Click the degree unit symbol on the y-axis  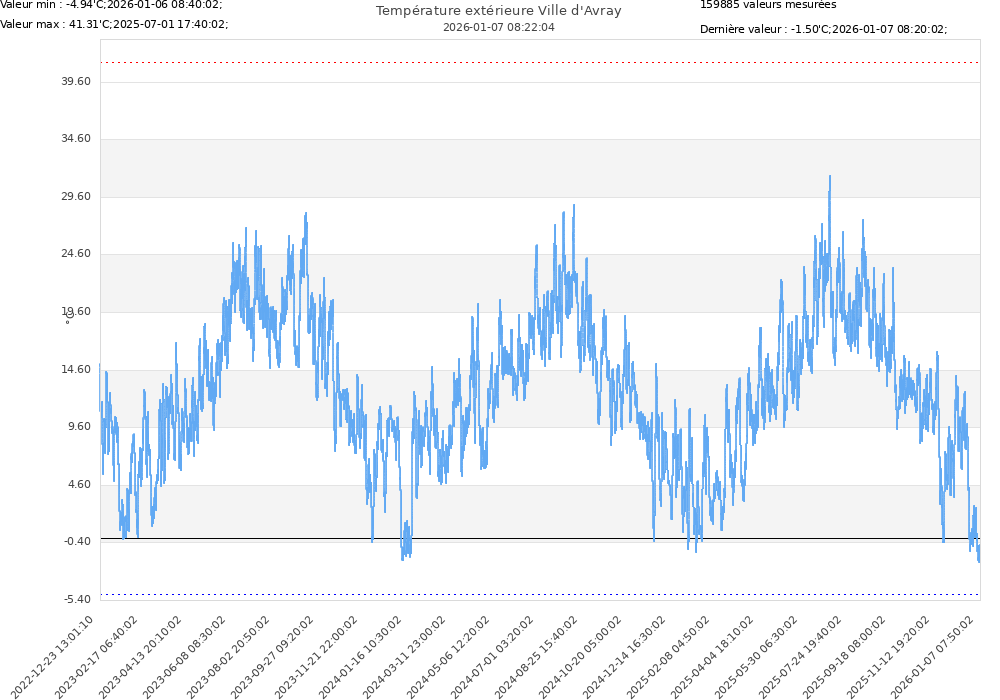click(x=68, y=322)
